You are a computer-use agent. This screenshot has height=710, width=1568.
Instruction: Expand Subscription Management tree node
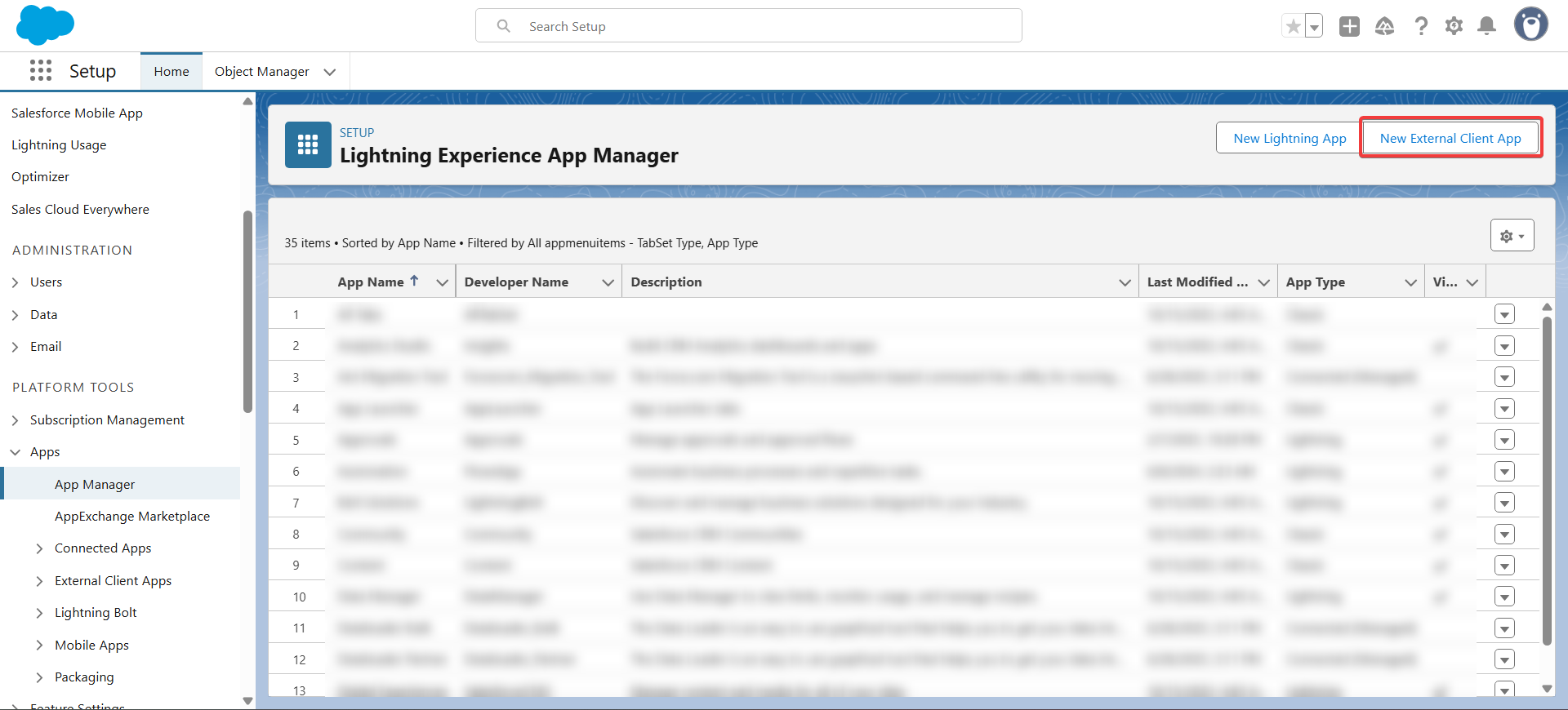click(x=16, y=420)
